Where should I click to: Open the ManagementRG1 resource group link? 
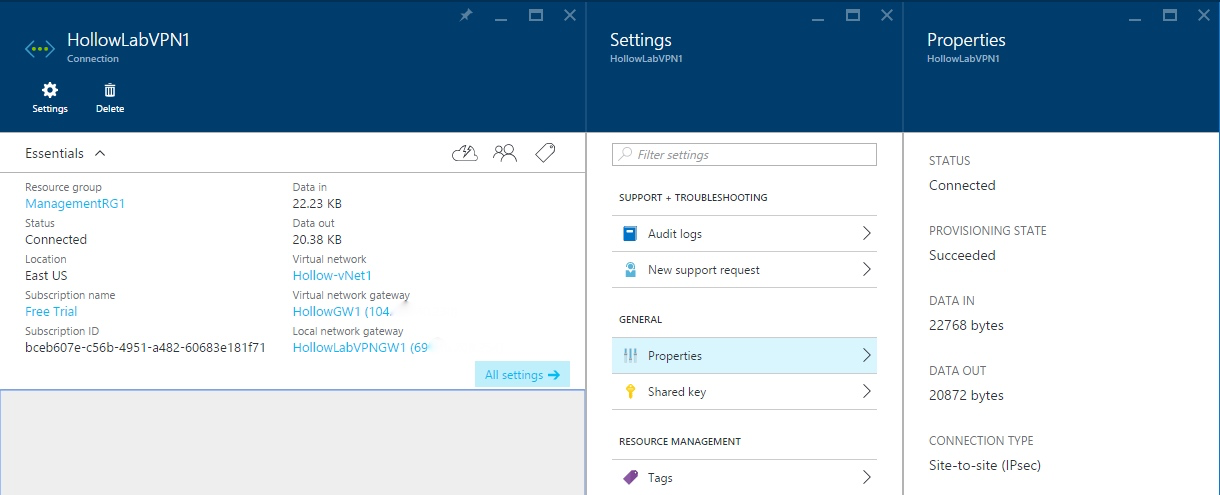tap(75, 204)
